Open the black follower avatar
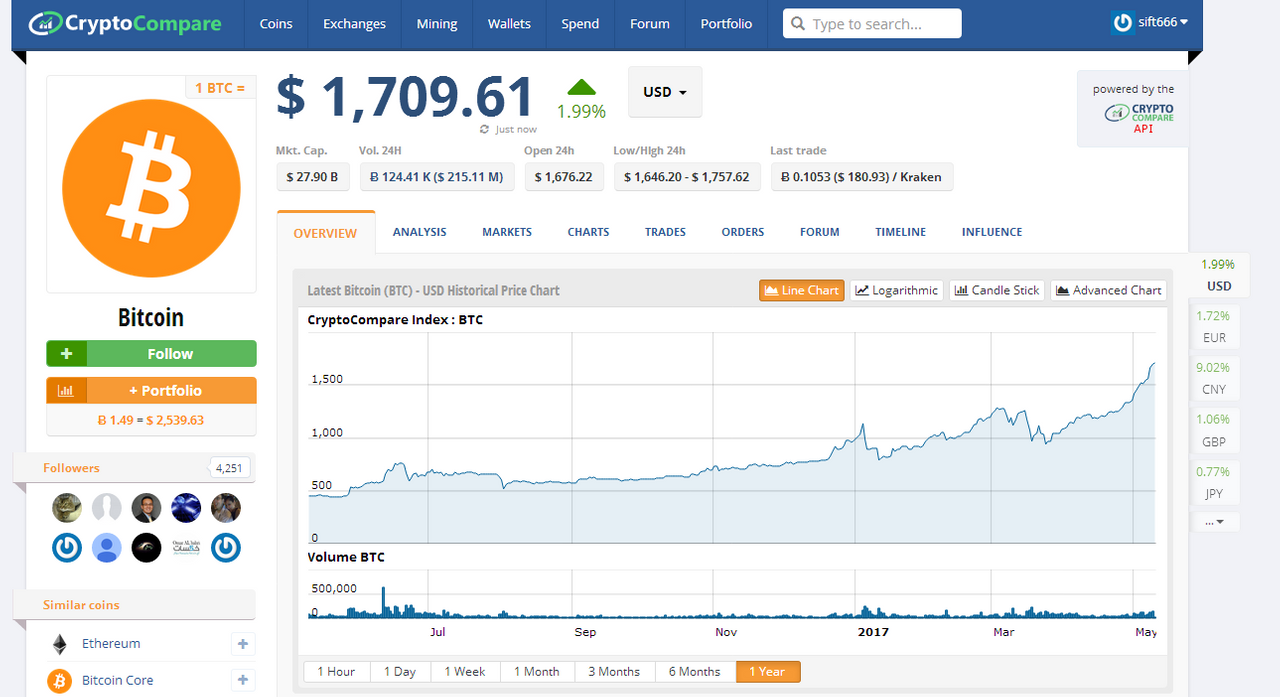 coord(146,547)
